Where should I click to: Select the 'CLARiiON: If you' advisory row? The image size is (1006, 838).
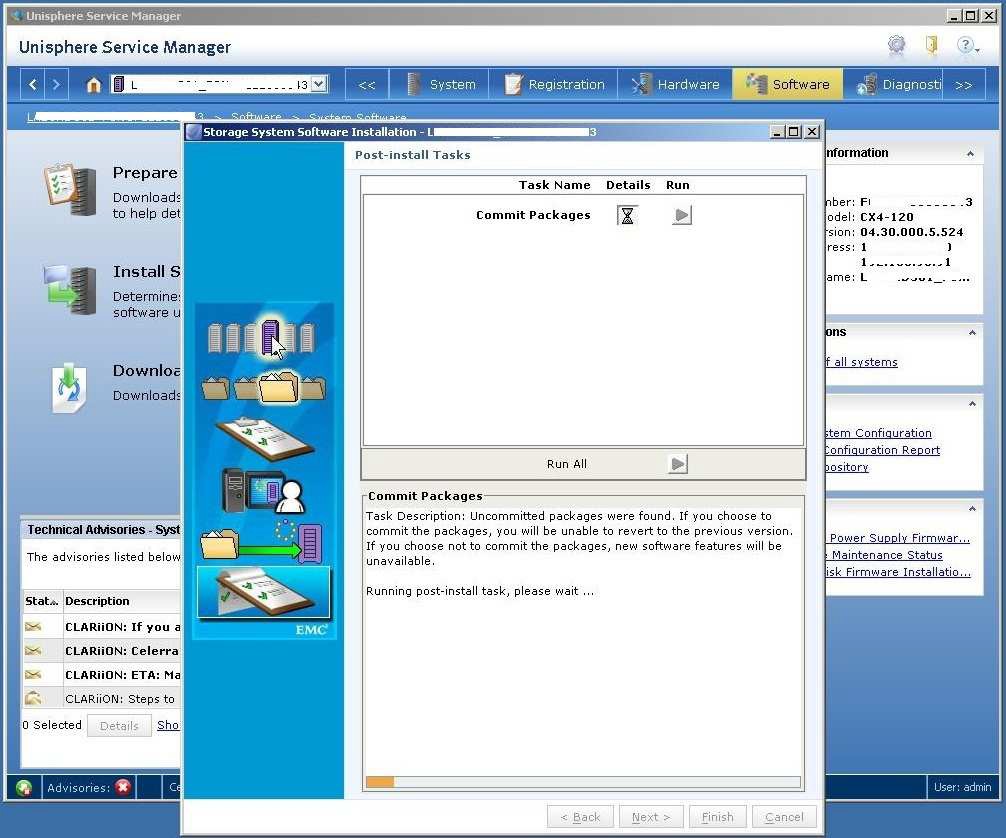(101, 627)
